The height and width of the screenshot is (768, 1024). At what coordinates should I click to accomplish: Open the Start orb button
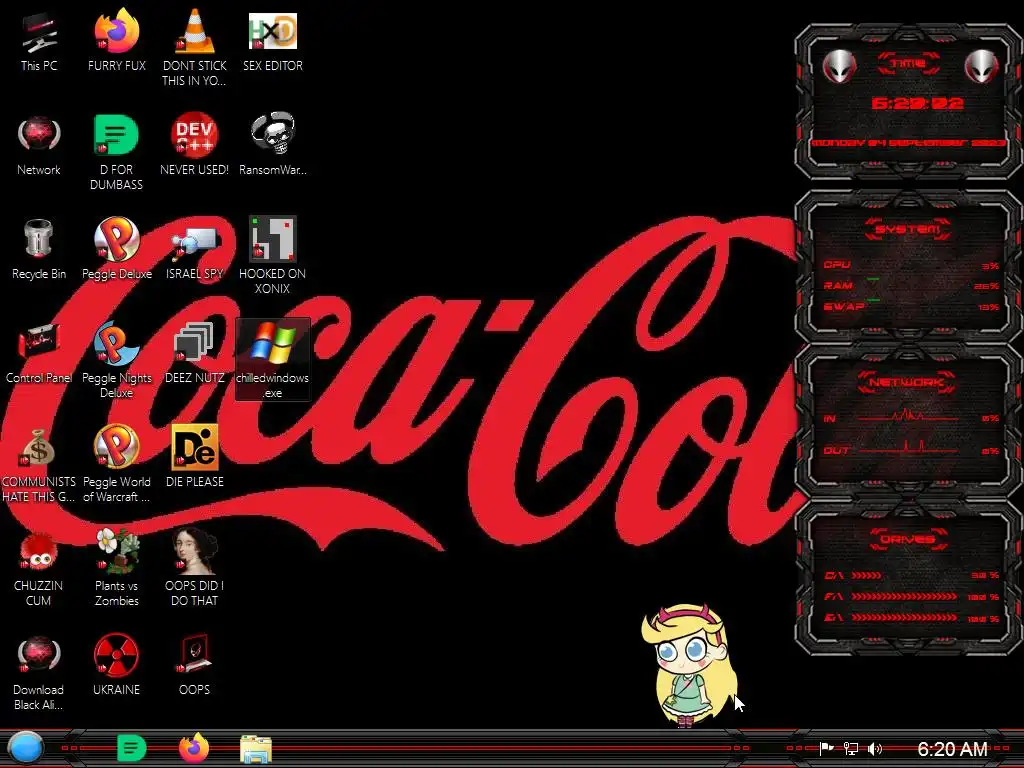(25, 748)
